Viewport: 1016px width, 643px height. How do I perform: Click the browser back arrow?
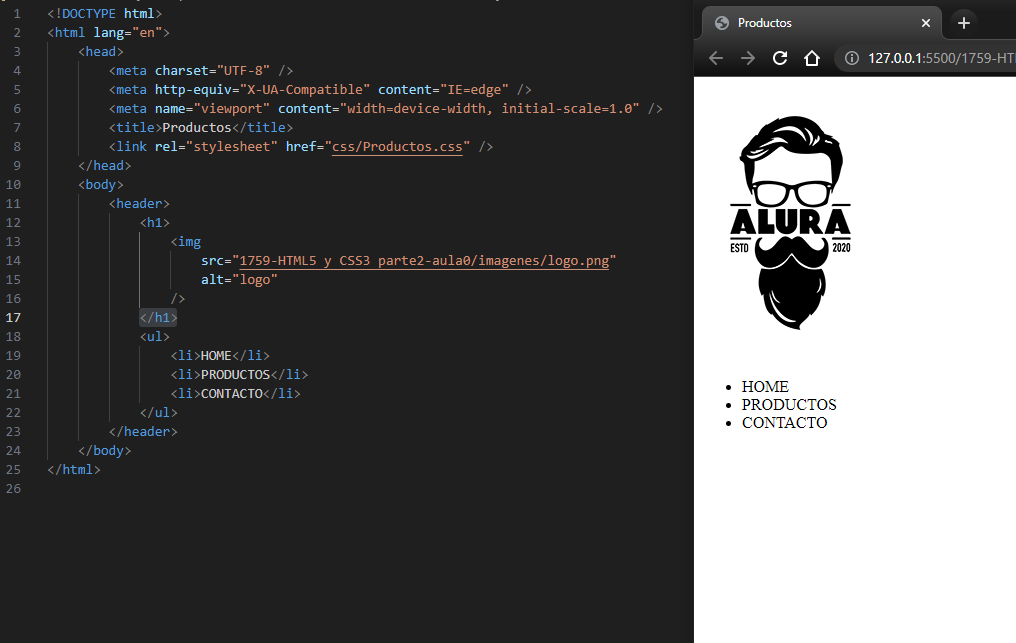[x=715, y=58]
